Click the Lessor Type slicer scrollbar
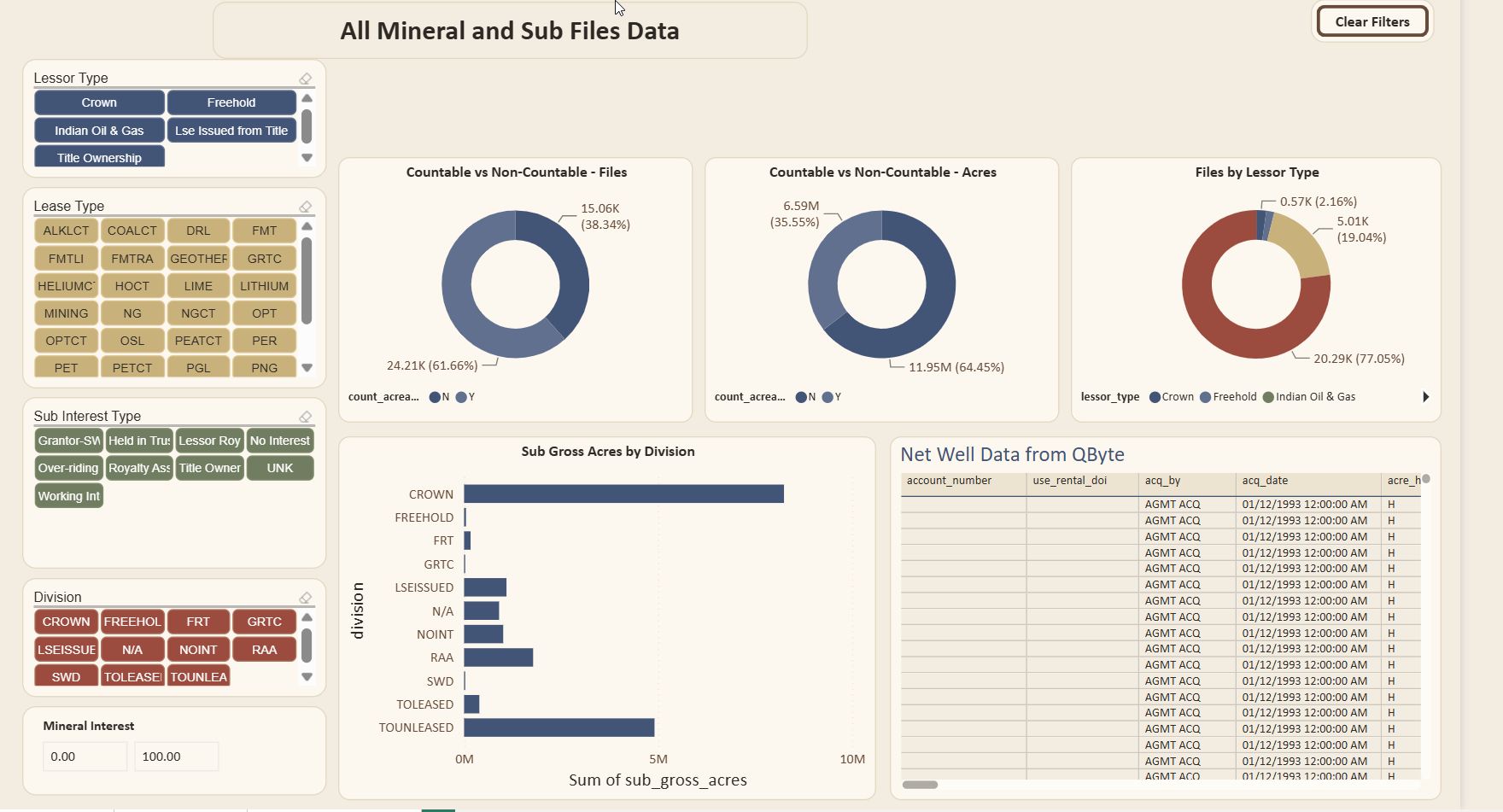This screenshot has width=1503, height=812. coord(307,126)
